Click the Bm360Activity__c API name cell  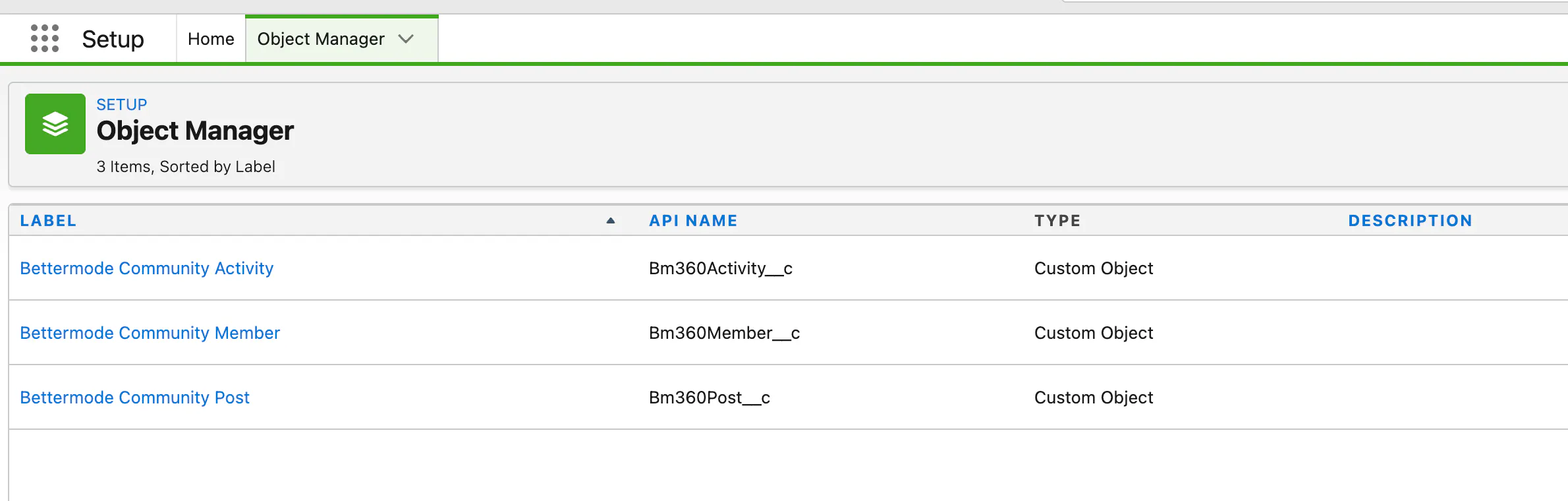coord(721,268)
